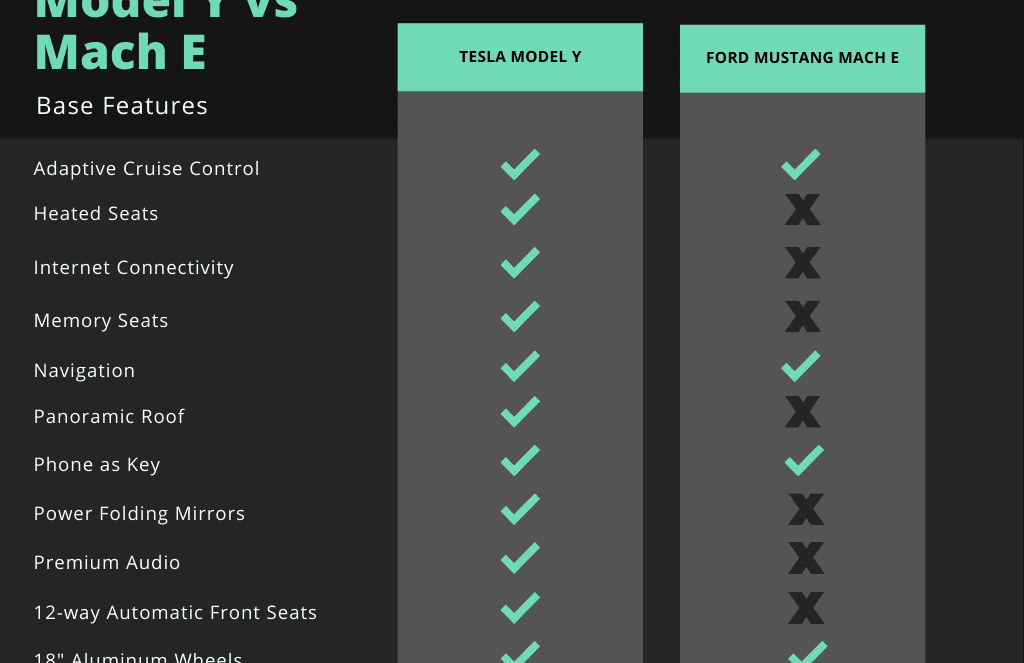Image resolution: width=1024 pixels, height=663 pixels.
Task: Click Ford checkmark for Adaptive Cruise Control
Action: [801, 165]
